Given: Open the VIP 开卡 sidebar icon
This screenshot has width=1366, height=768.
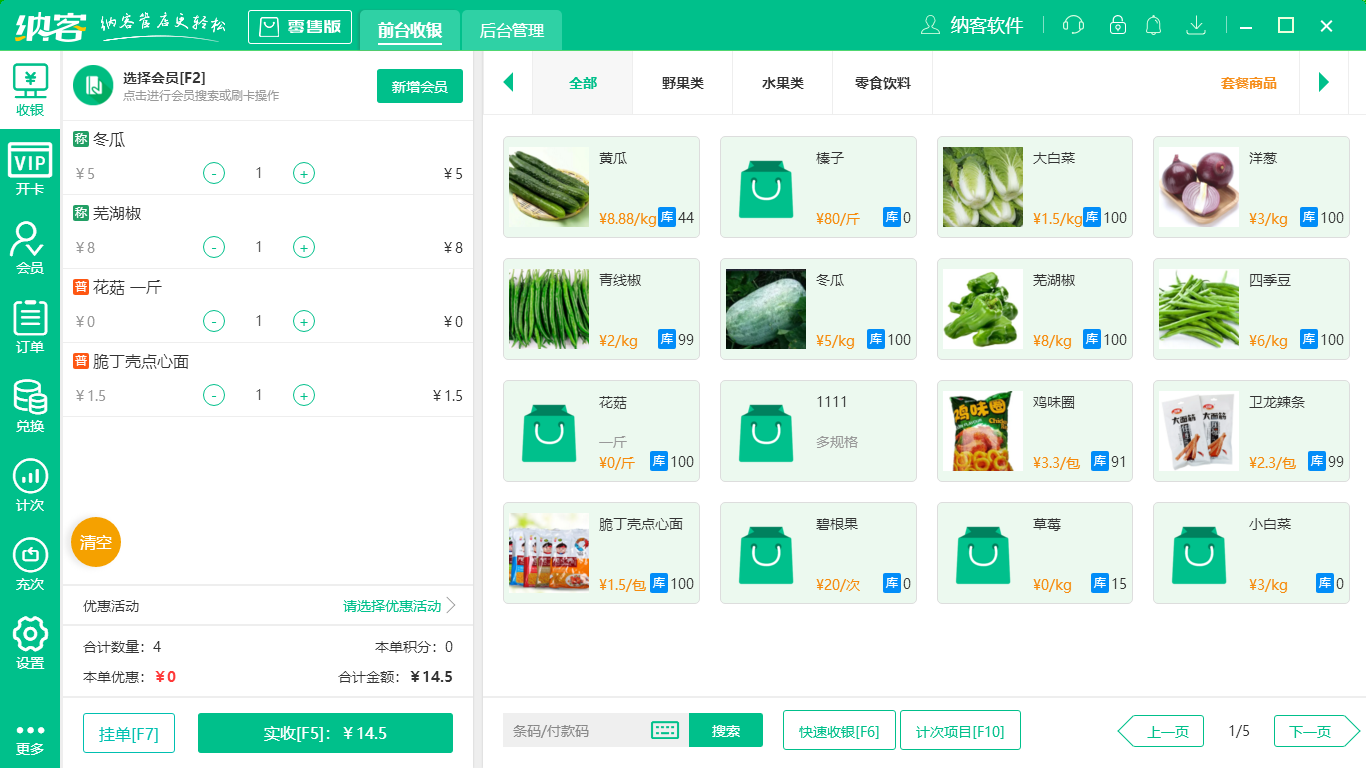Looking at the screenshot, I should 30,168.
